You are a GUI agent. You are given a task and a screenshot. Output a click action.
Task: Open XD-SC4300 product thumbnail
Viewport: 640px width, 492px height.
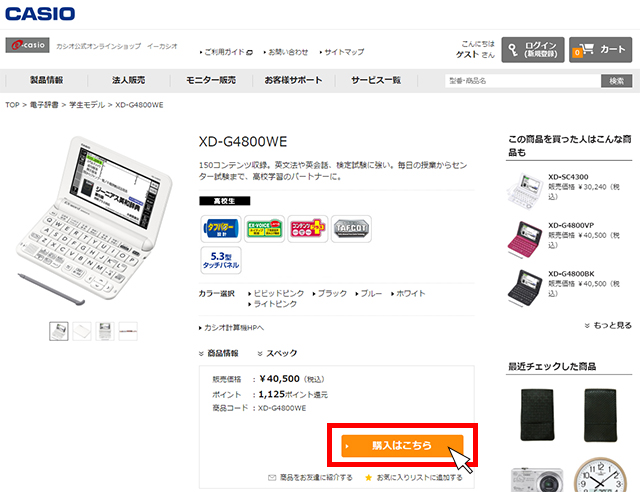coord(525,190)
